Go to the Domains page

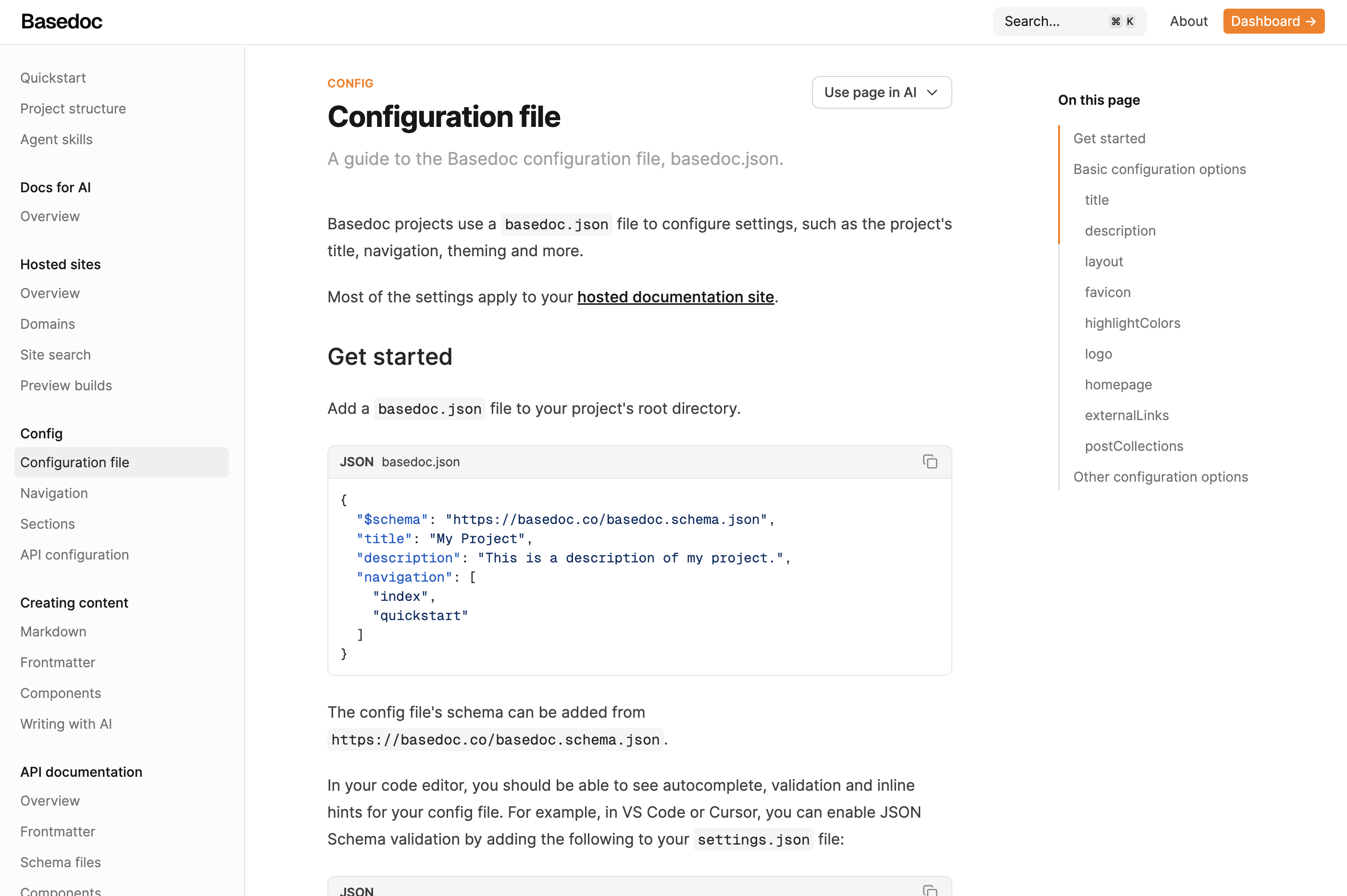(48, 324)
